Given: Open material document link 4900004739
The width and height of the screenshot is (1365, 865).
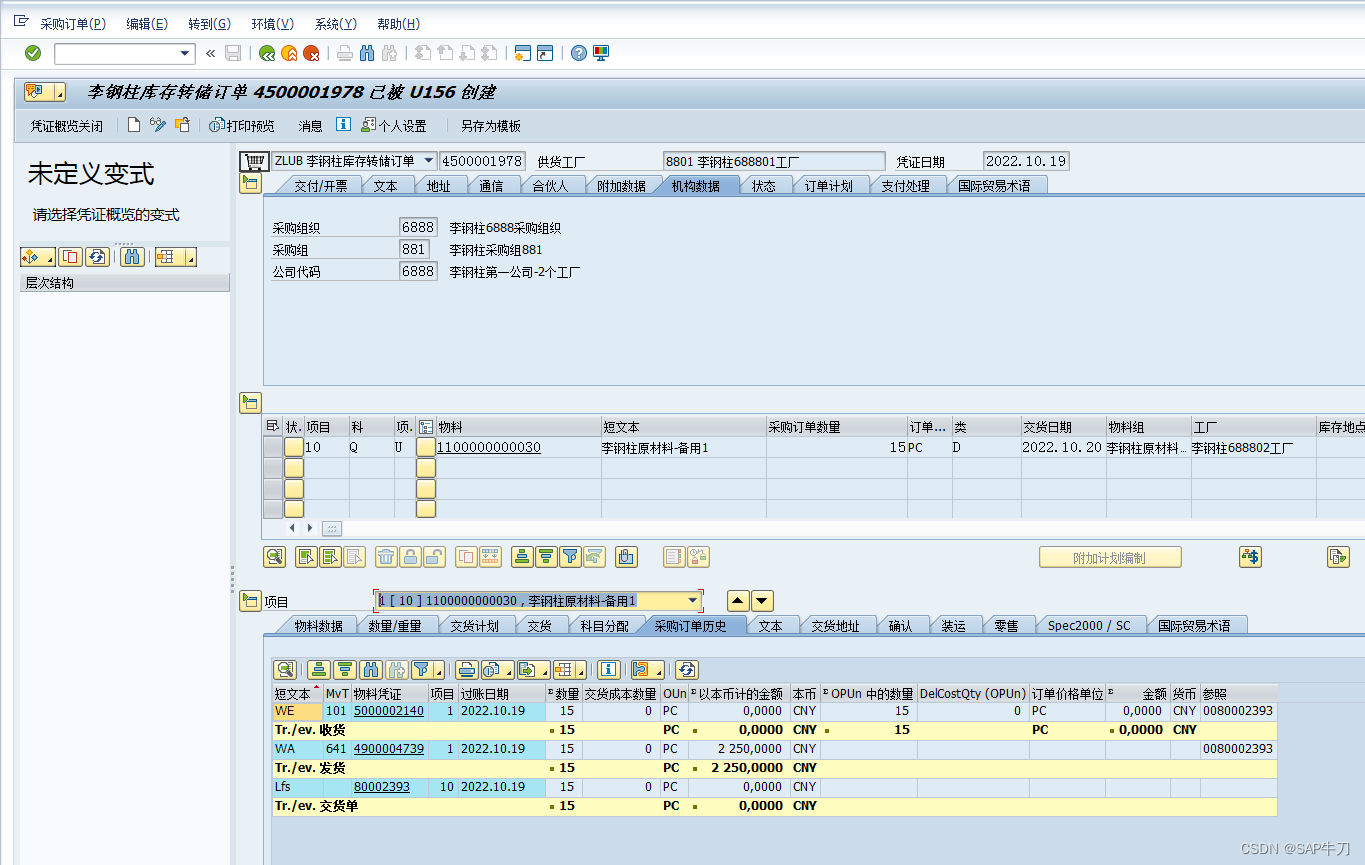Looking at the screenshot, I should tap(388, 749).
